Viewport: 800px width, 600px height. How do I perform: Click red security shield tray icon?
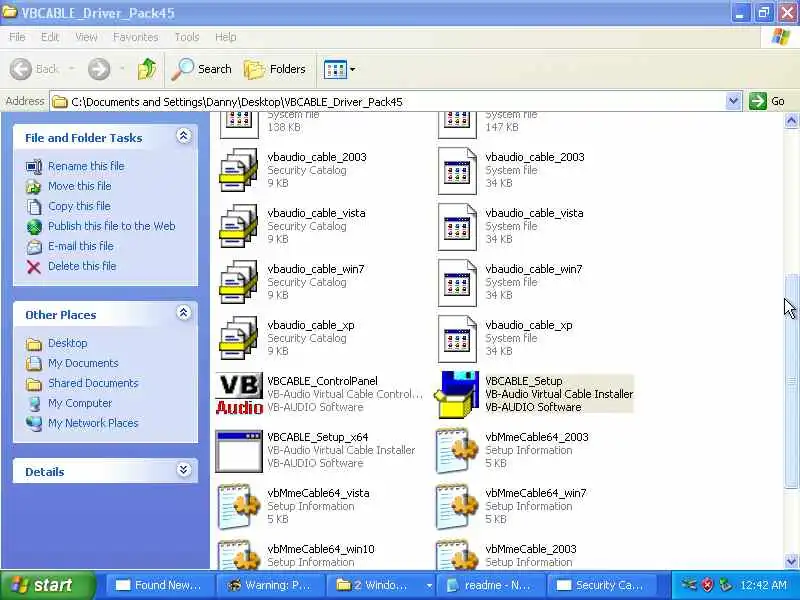[707, 585]
